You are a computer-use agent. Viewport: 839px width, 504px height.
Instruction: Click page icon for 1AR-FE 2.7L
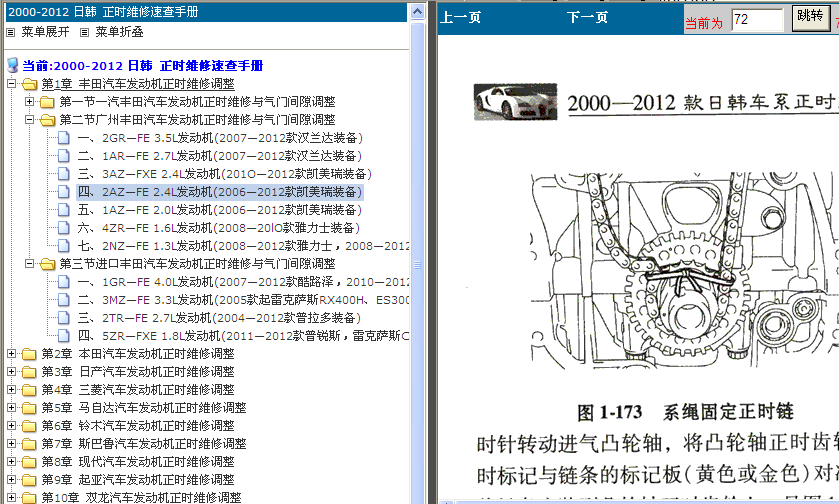click(64, 156)
